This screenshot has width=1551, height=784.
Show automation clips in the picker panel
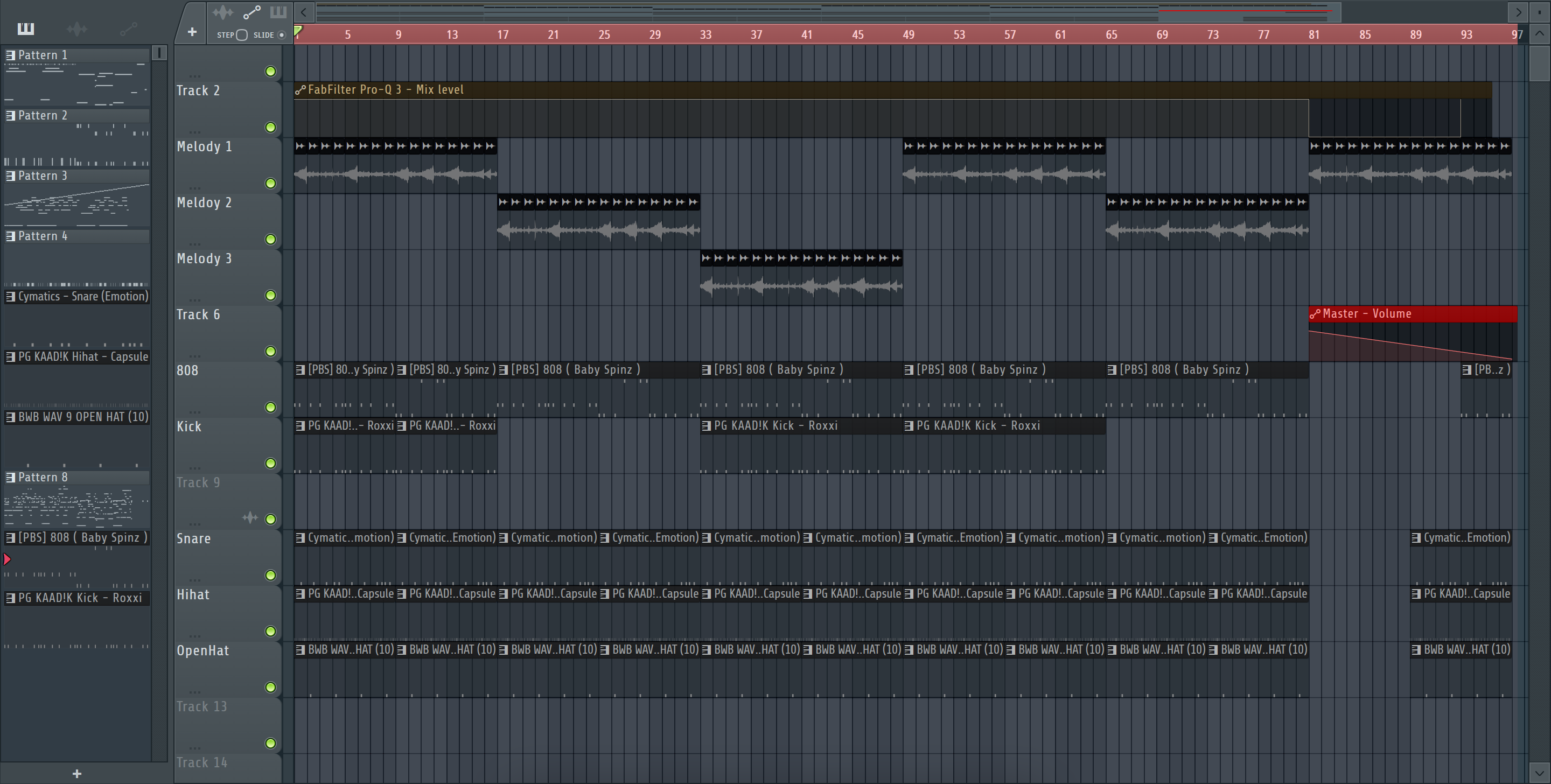[x=128, y=29]
